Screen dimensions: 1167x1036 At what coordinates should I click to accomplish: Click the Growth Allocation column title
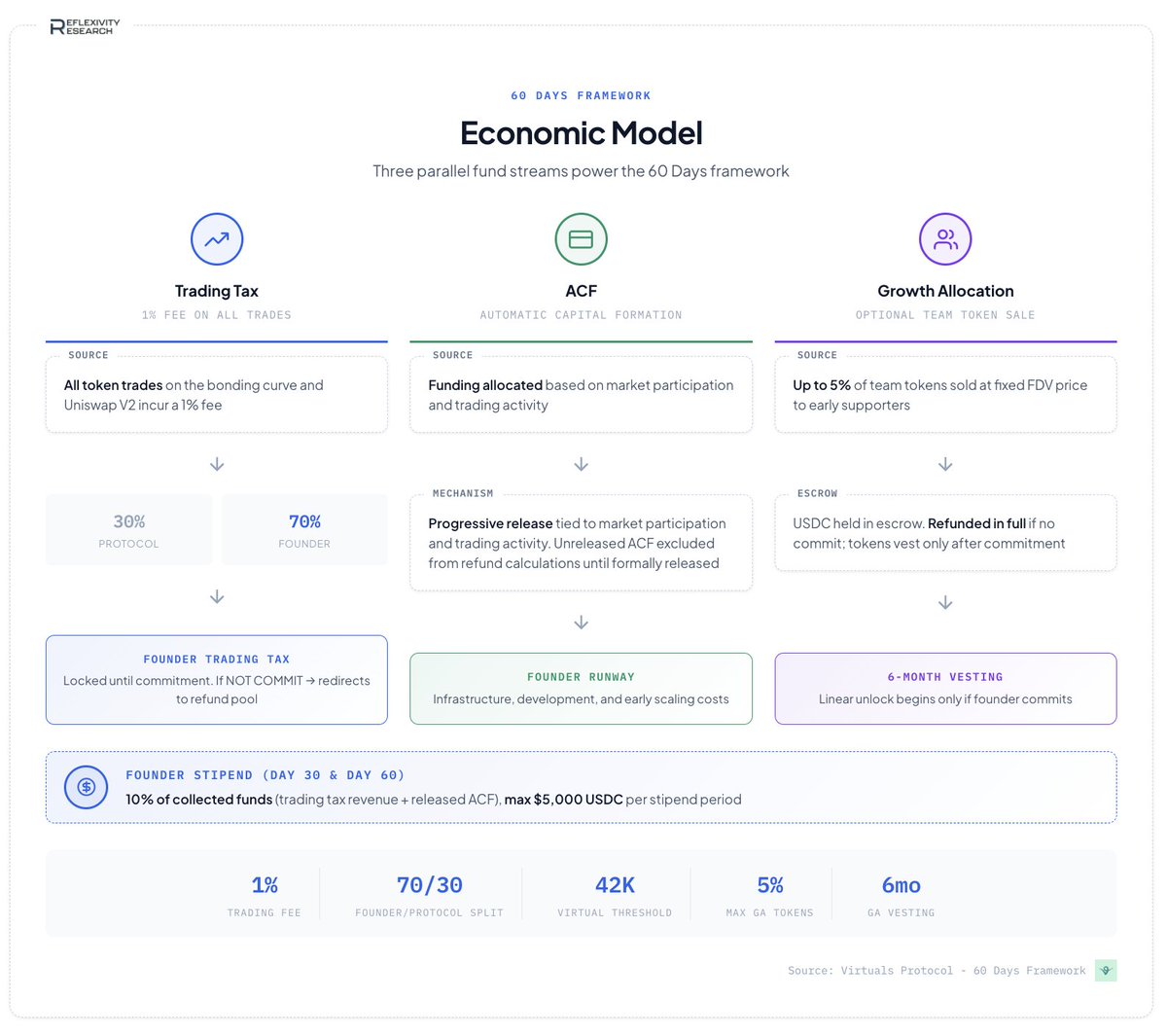point(945,291)
